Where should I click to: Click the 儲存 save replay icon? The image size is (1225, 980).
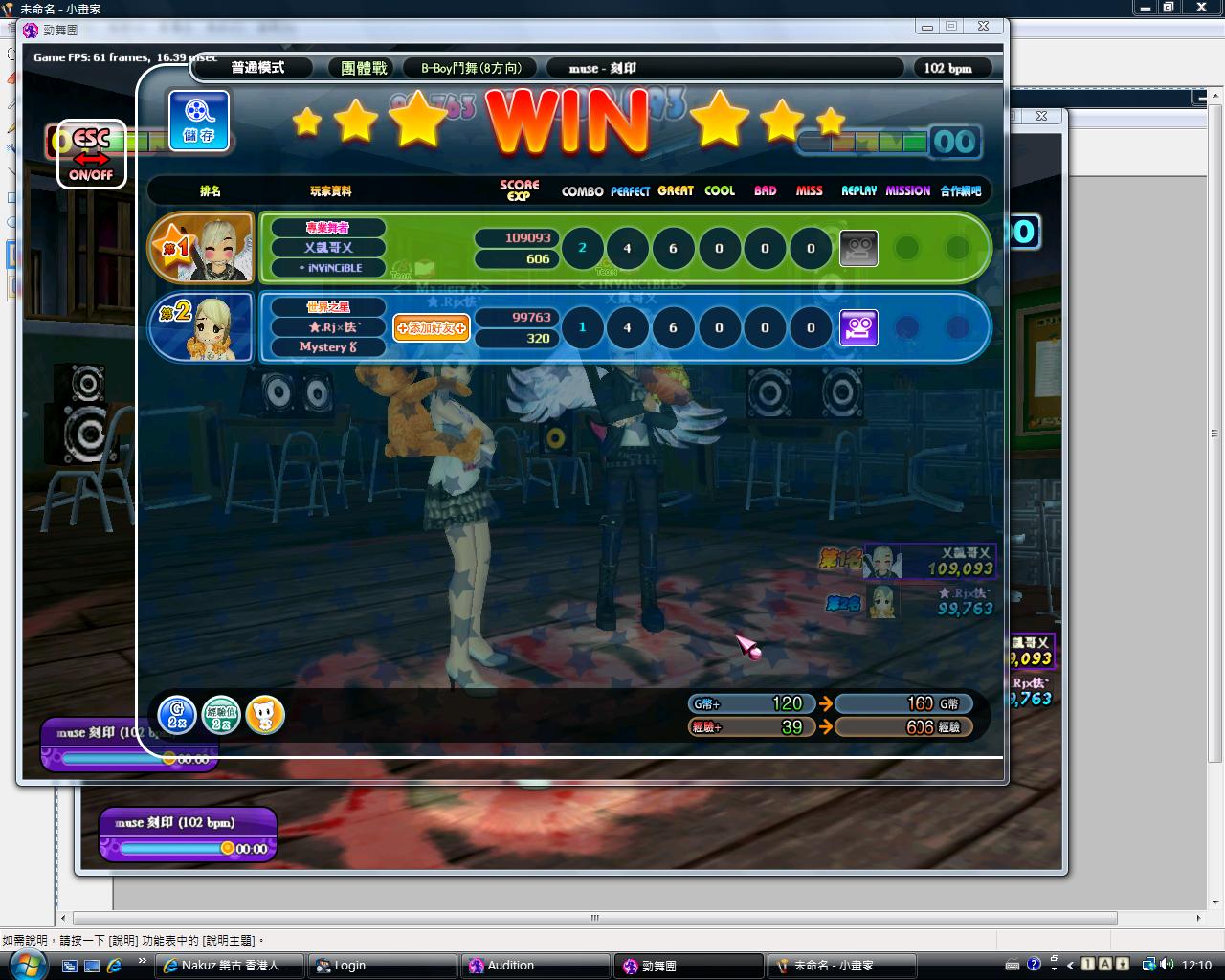[x=199, y=120]
